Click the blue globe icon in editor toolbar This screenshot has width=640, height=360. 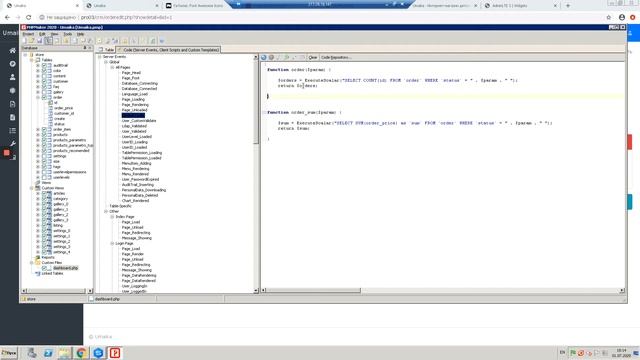(264, 58)
